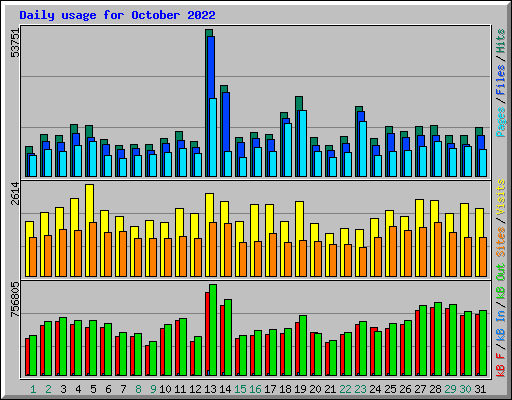Click the title 'Daily usage for October 2022'

tap(117, 15)
